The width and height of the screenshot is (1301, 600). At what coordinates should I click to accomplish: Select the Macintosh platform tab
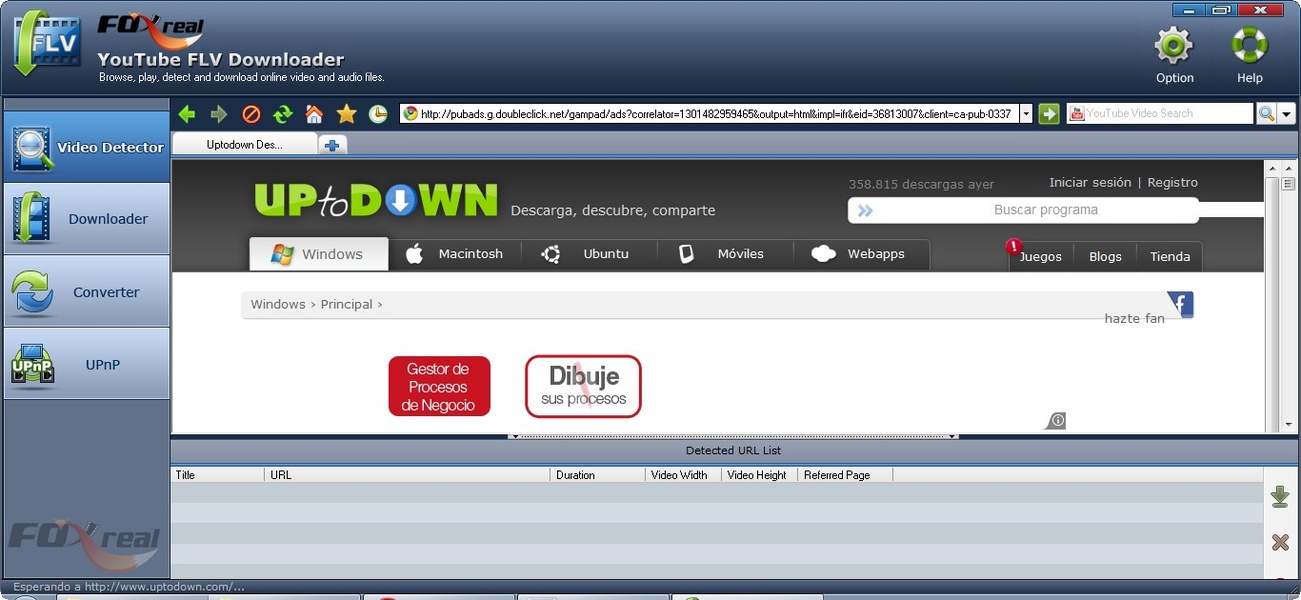pos(455,254)
